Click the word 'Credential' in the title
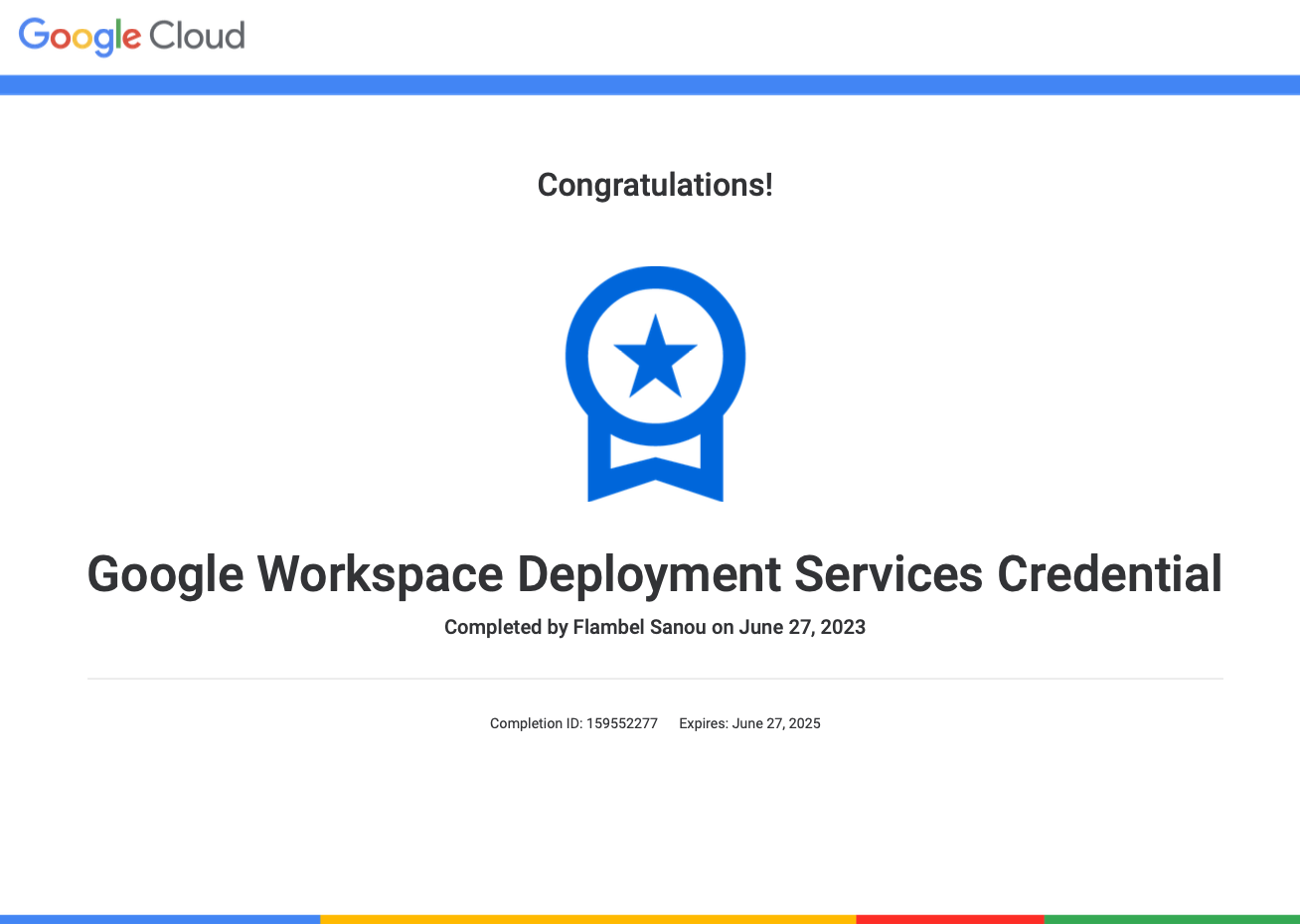The width and height of the screenshot is (1300, 924). click(1109, 574)
